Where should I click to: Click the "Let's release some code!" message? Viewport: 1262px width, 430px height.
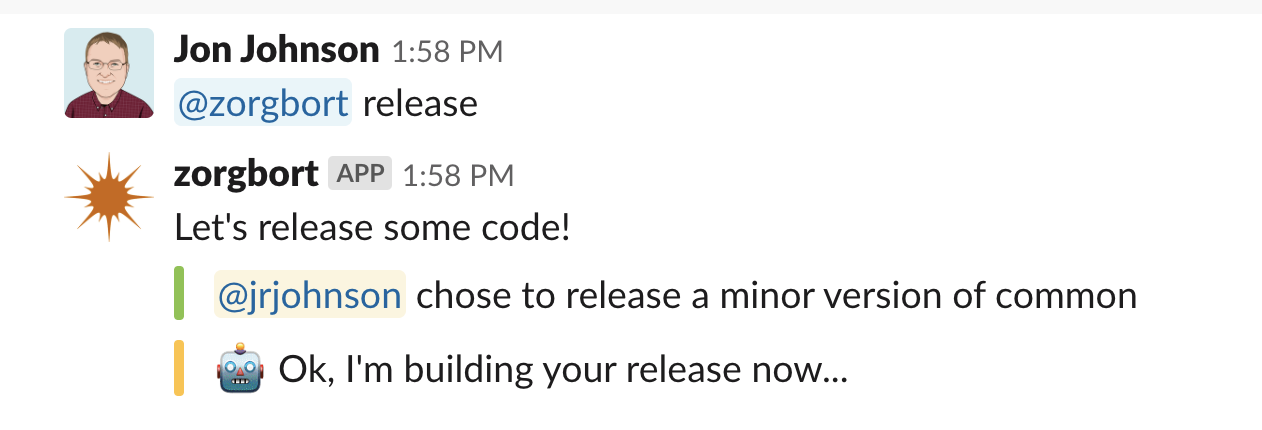[373, 227]
